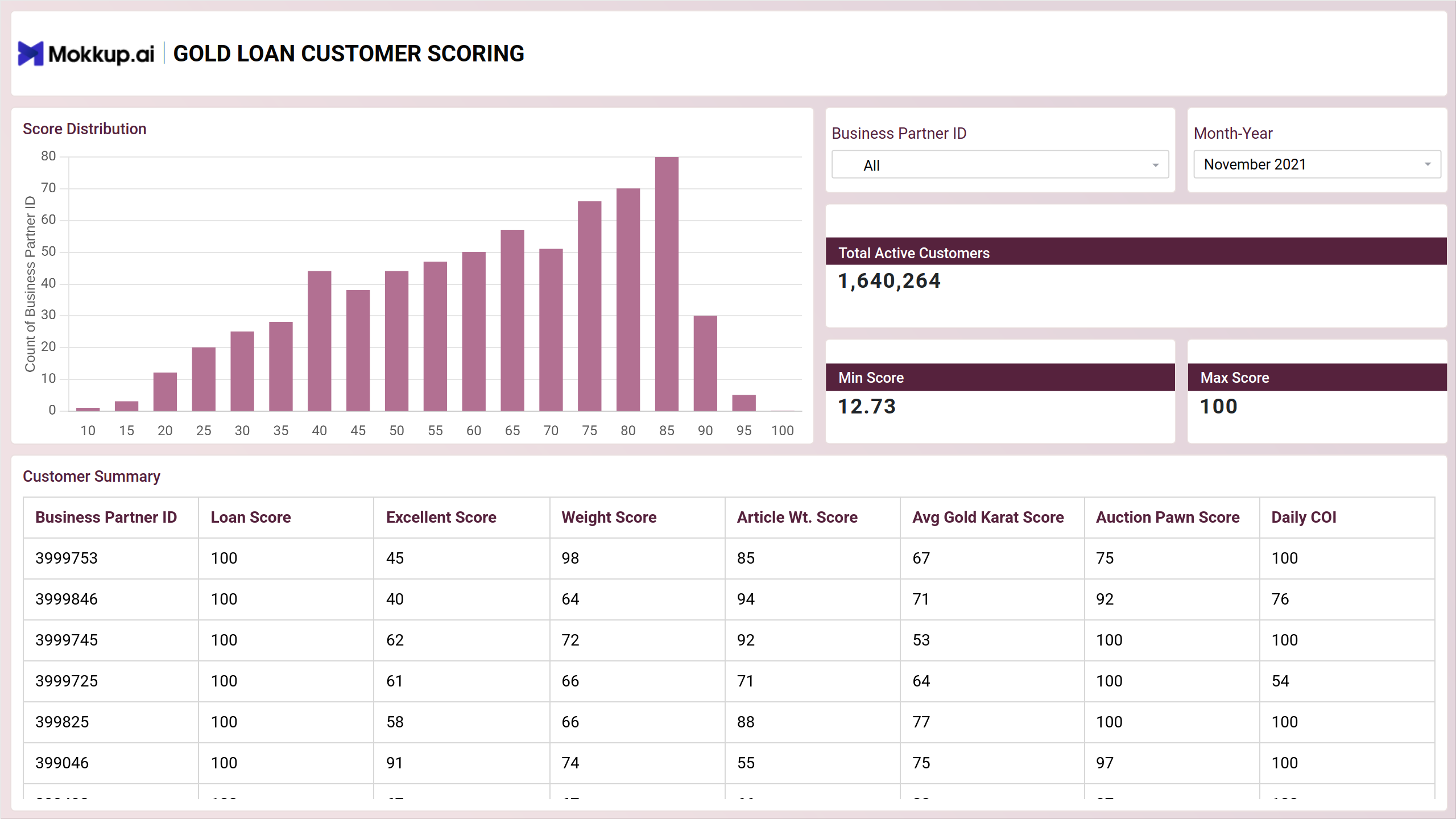This screenshot has width=1456, height=819.
Task: Click the Month-Year dropdown arrow
Action: coord(1427,164)
